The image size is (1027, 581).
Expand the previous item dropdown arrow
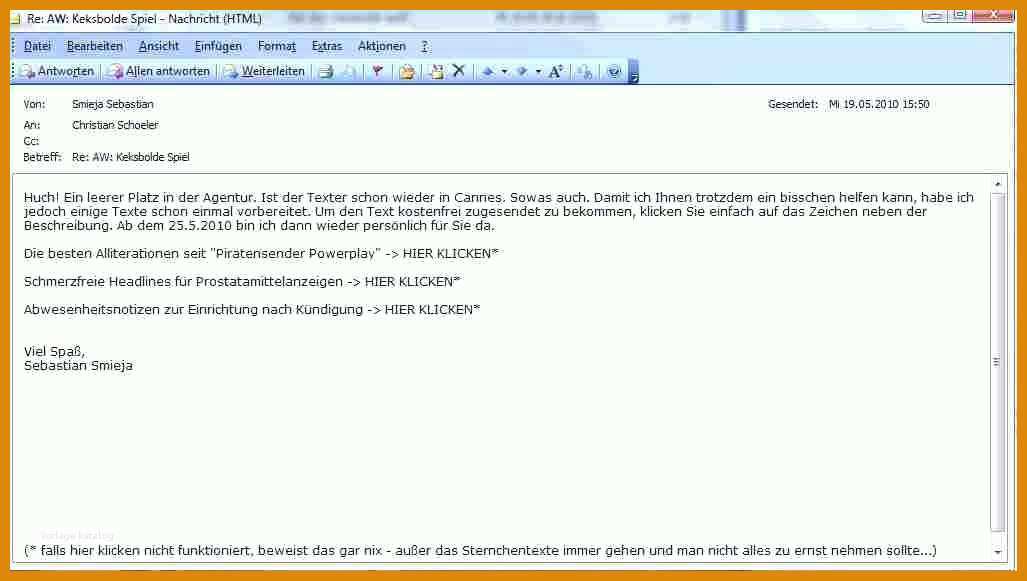point(504,71)
